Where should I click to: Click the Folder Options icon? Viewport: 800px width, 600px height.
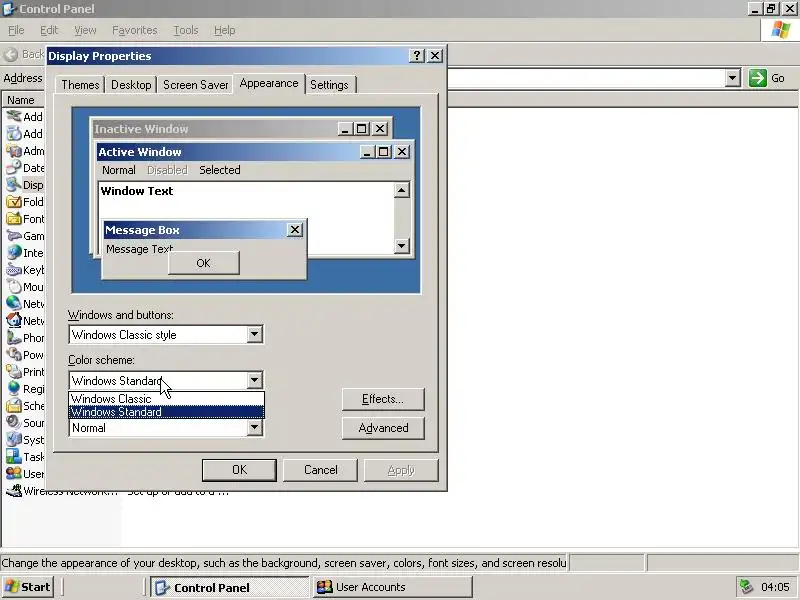pyautogui.click(x=14, y=202)
